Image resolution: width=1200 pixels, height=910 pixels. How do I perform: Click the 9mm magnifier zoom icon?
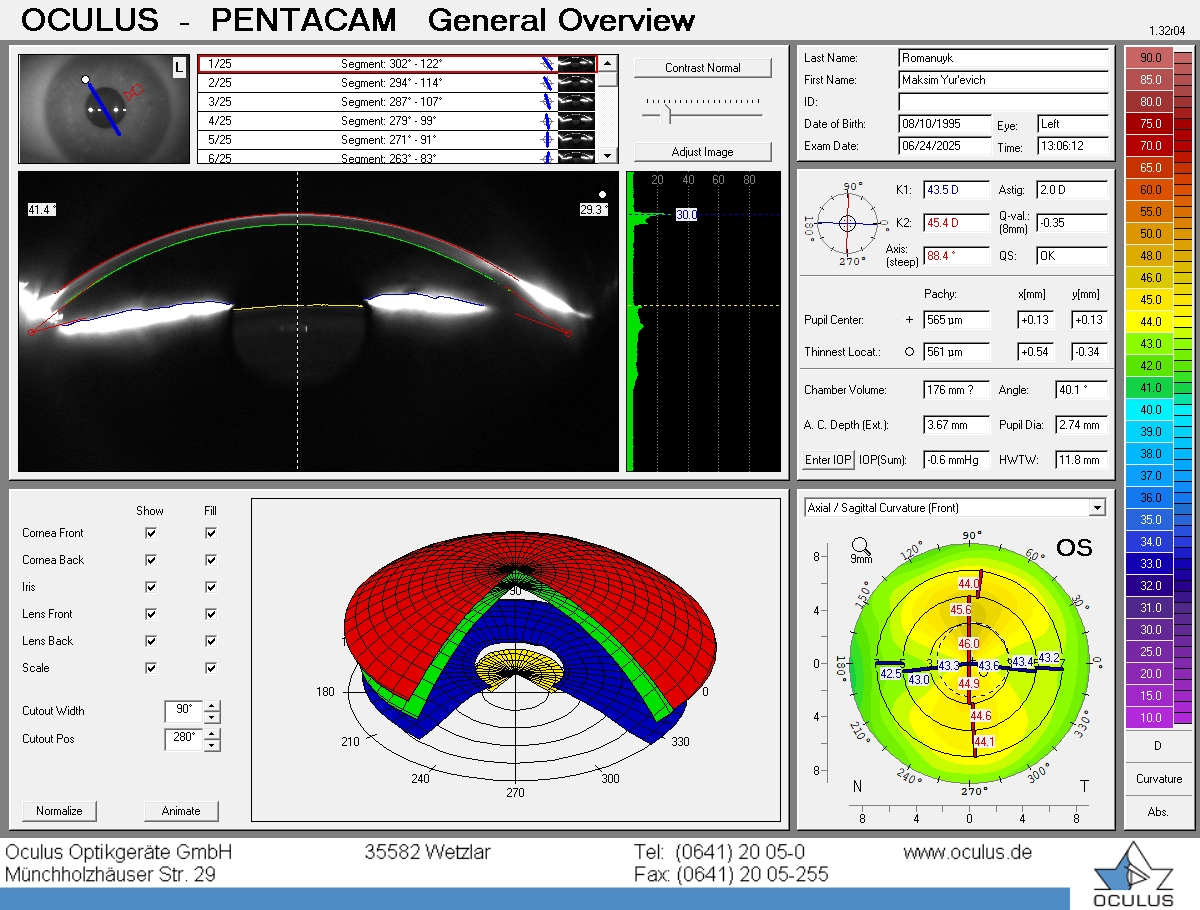point(861,546)
